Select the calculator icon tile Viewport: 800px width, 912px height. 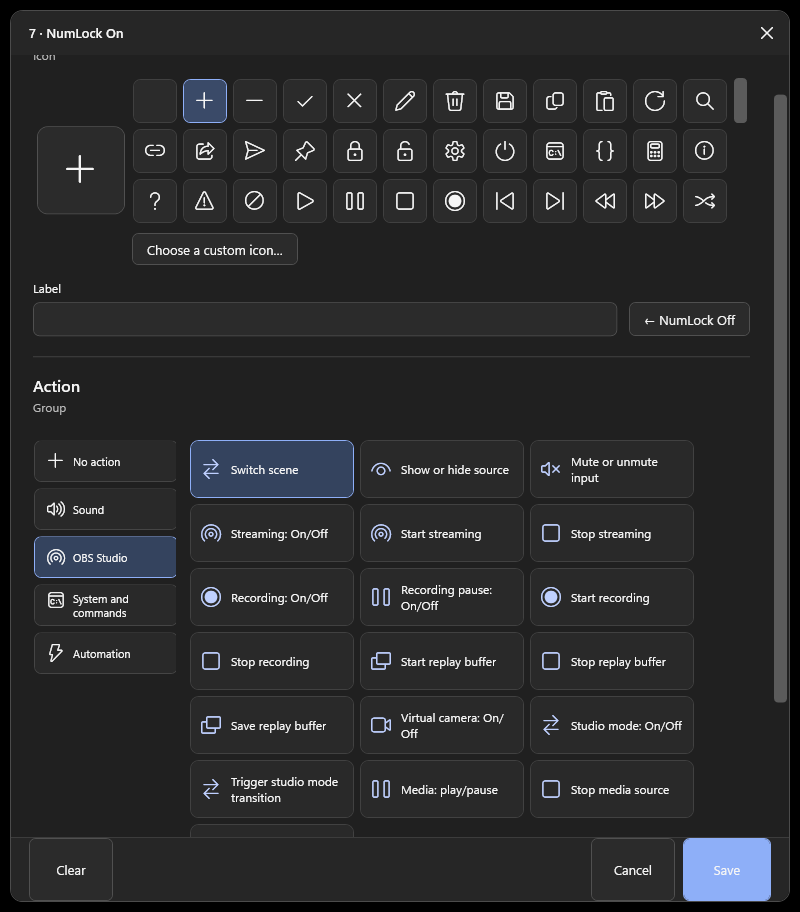[x=655, y=151]
